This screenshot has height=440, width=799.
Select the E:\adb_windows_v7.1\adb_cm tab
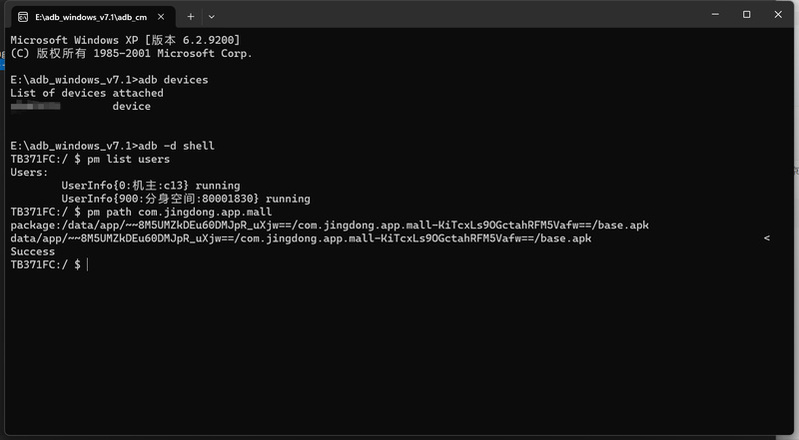point(93,17)
